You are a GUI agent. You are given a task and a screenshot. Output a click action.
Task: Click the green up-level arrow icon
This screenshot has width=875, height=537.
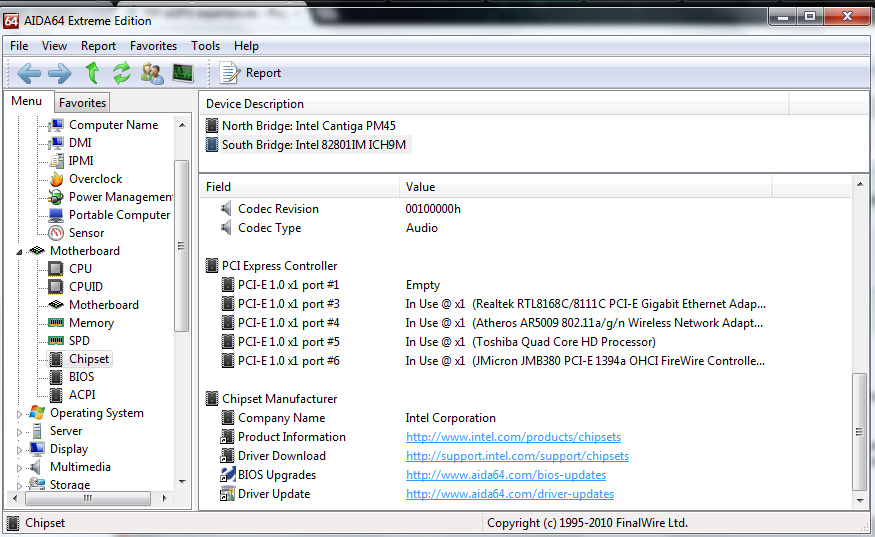click(x=92, y=73)
